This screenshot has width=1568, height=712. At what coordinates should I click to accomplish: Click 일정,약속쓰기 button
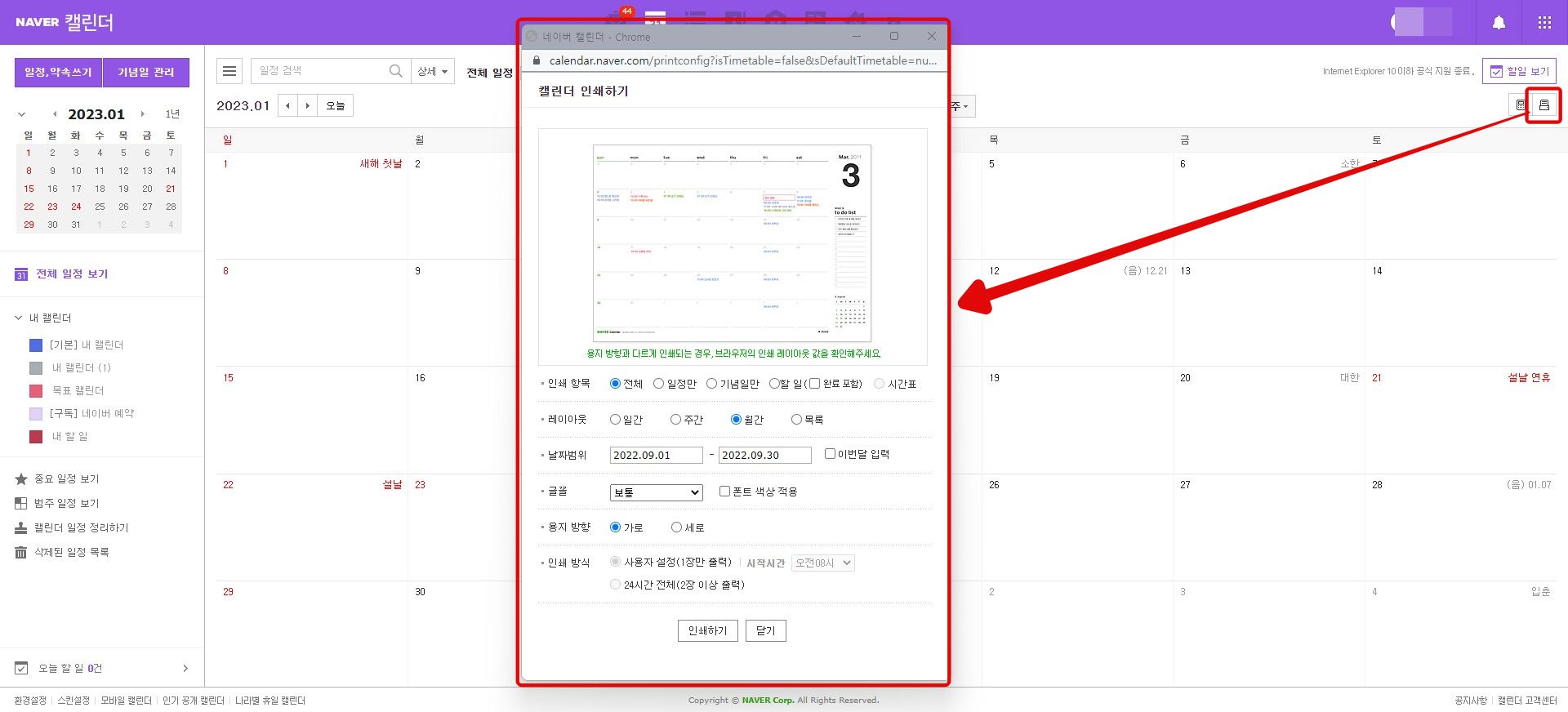pyautogui.click(x=58, y=72)
